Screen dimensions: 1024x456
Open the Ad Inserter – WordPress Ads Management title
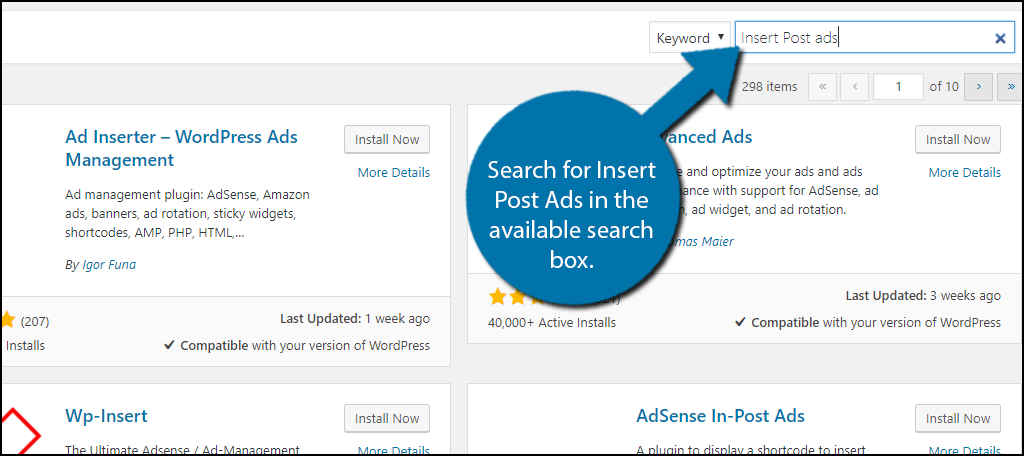click(x=182, y=148)
